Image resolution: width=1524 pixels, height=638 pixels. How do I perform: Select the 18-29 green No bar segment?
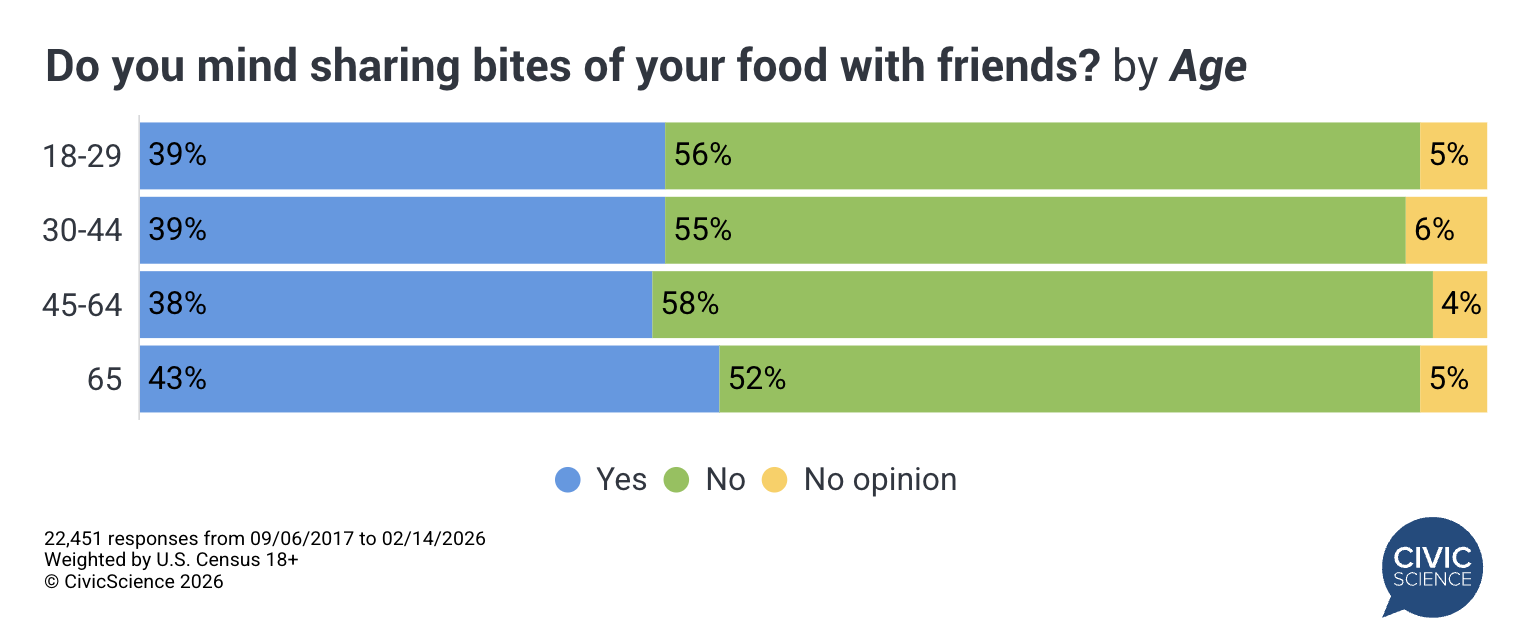click(x=1042, y=155)
